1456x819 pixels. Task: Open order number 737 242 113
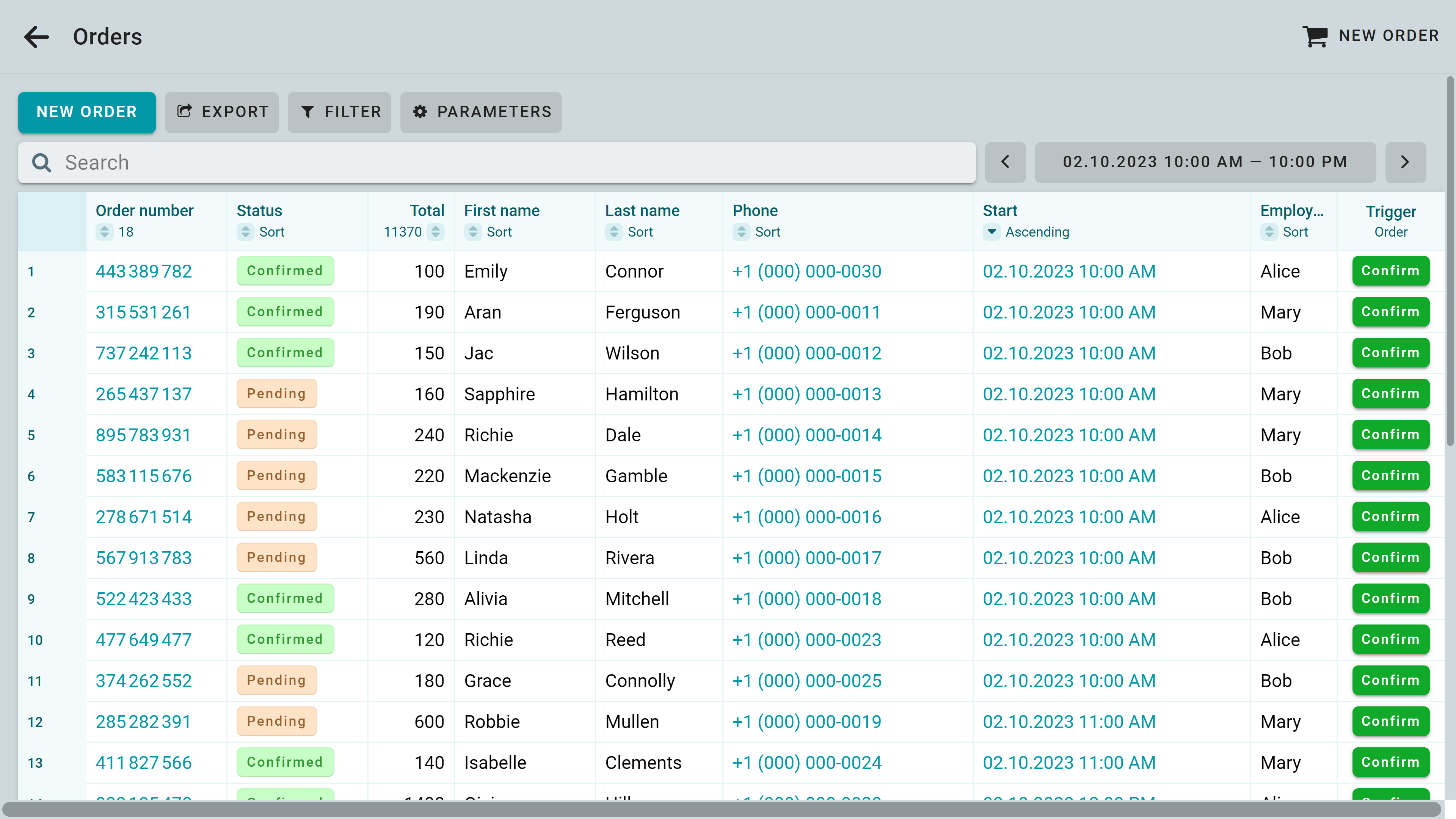coord(144,353)
